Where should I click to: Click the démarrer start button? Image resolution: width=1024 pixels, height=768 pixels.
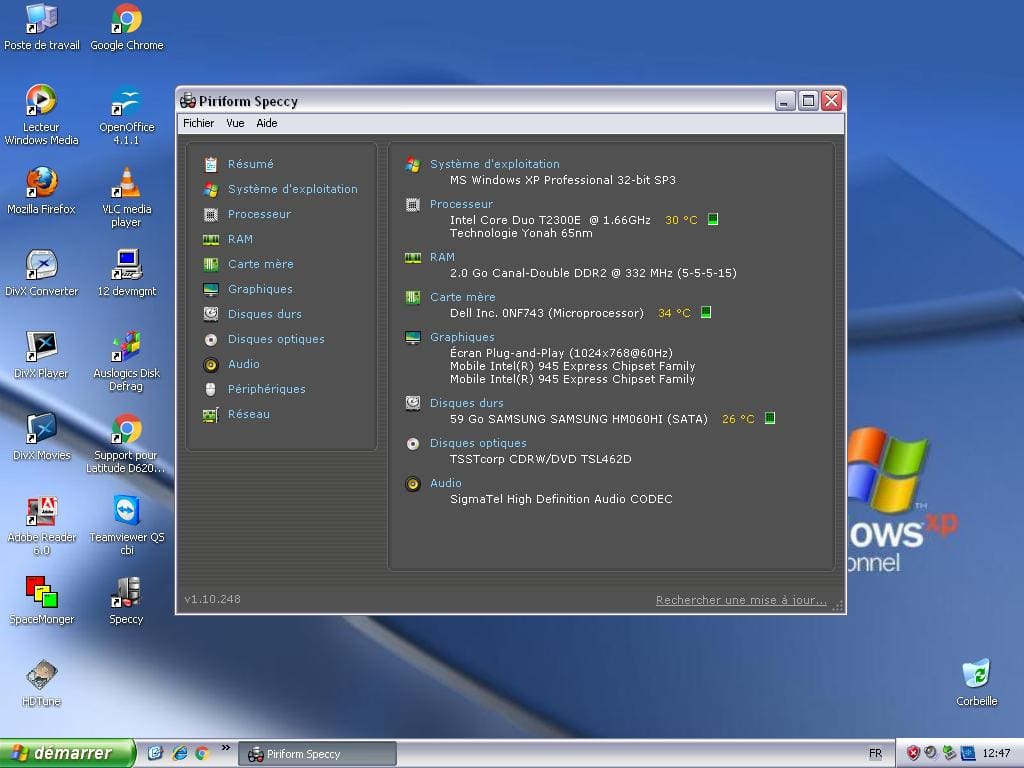coord(67,753)
